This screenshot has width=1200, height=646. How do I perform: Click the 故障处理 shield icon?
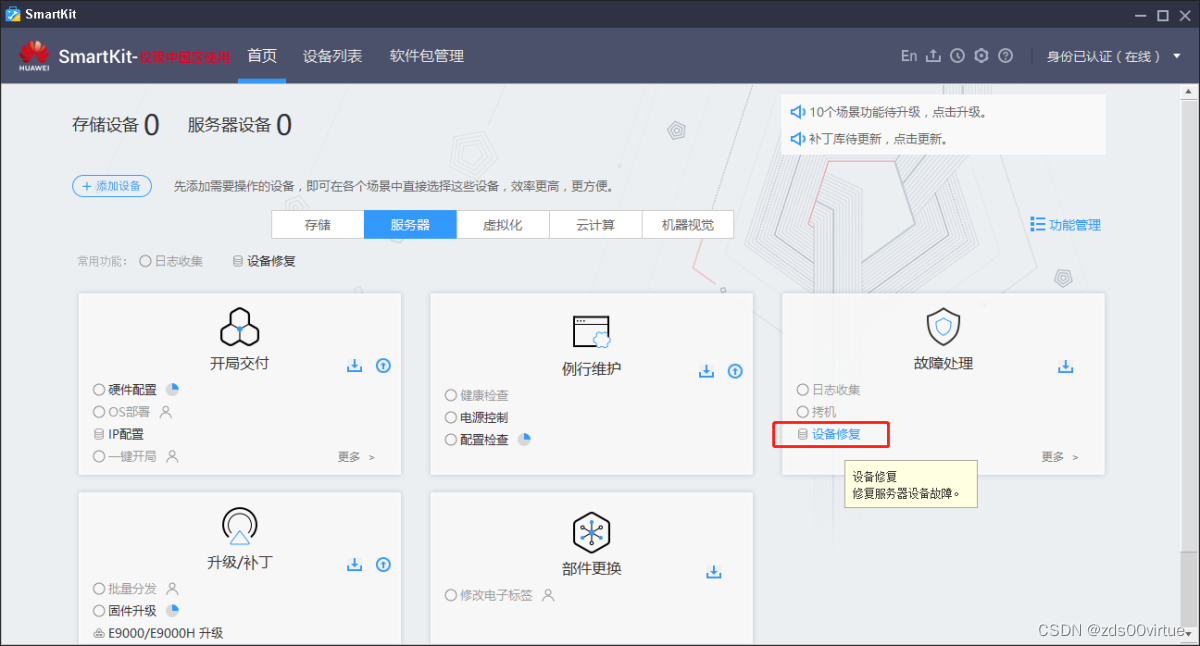943,327
